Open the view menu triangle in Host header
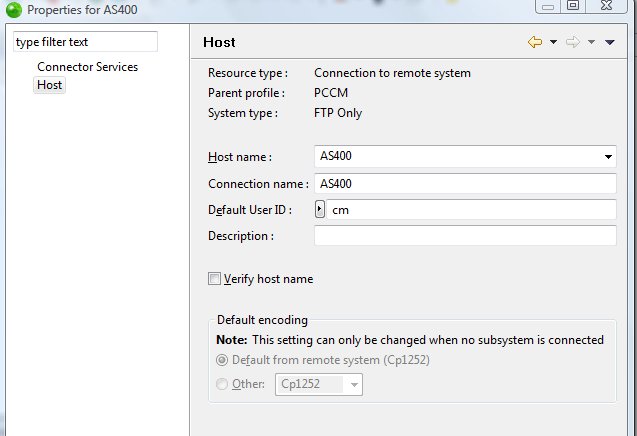Viewport: 637px width, 436px height. [609, 42]
